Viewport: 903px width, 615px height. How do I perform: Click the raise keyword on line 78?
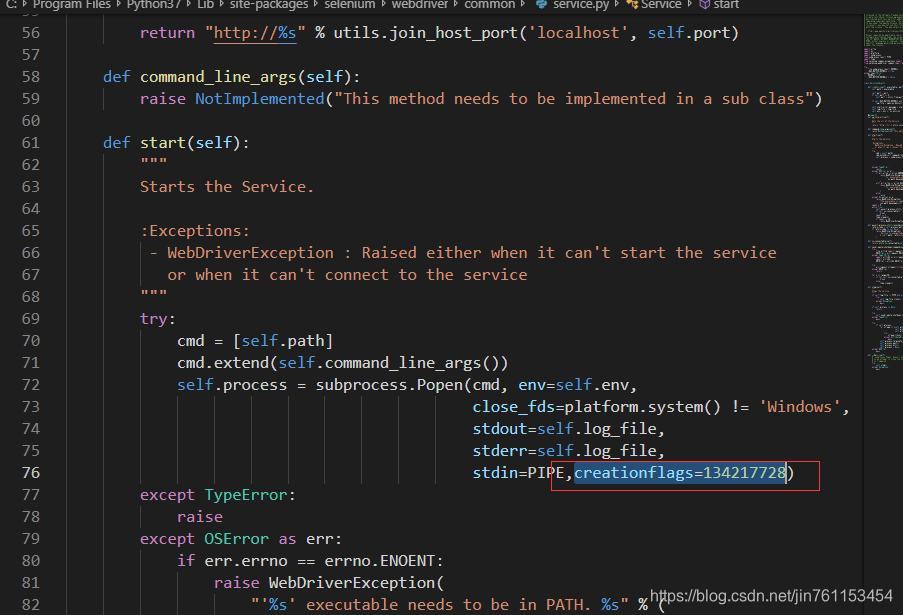tap(199, 517)
